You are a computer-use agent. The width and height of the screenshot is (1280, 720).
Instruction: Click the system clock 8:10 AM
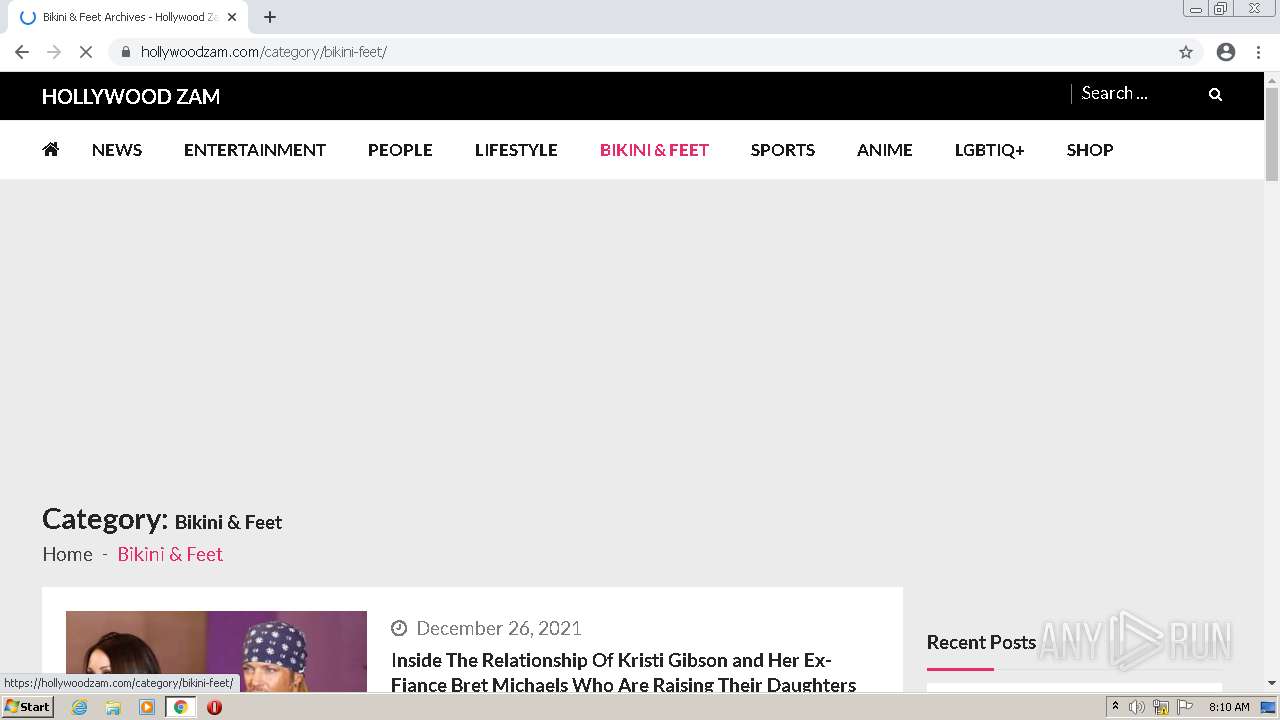coord(1229,707)
